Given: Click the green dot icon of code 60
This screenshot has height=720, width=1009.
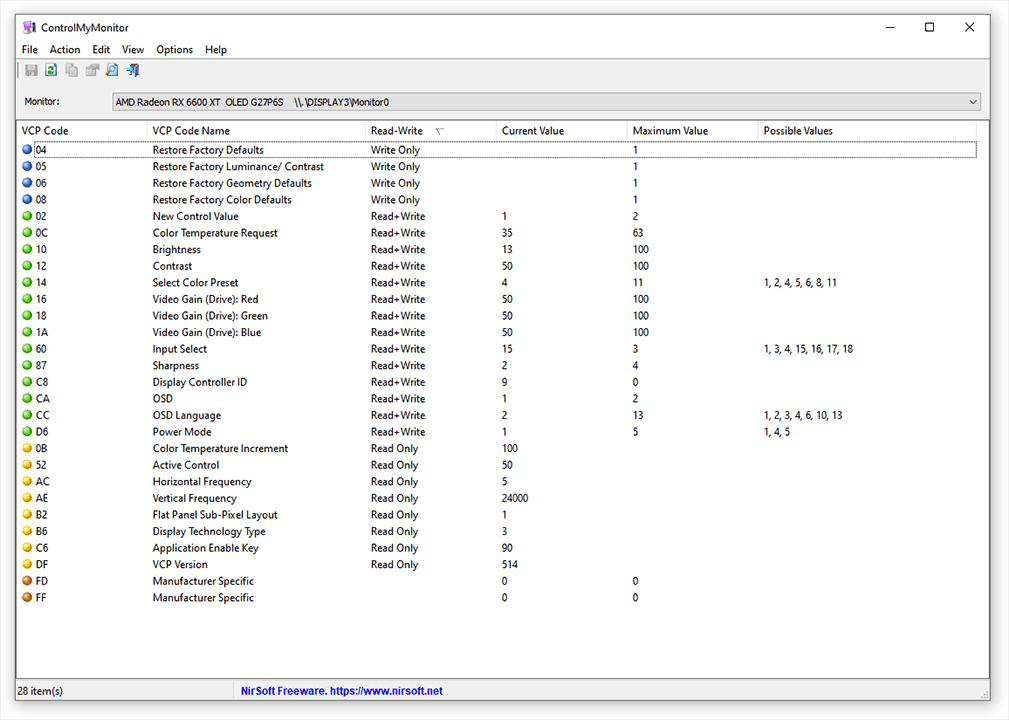Looking at the screenshot, I should 27,349.
